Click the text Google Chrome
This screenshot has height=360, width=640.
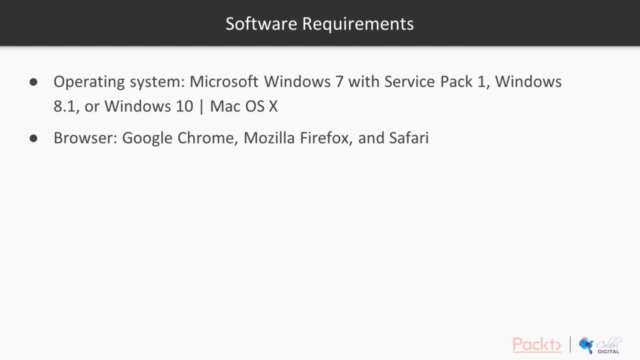180,138
